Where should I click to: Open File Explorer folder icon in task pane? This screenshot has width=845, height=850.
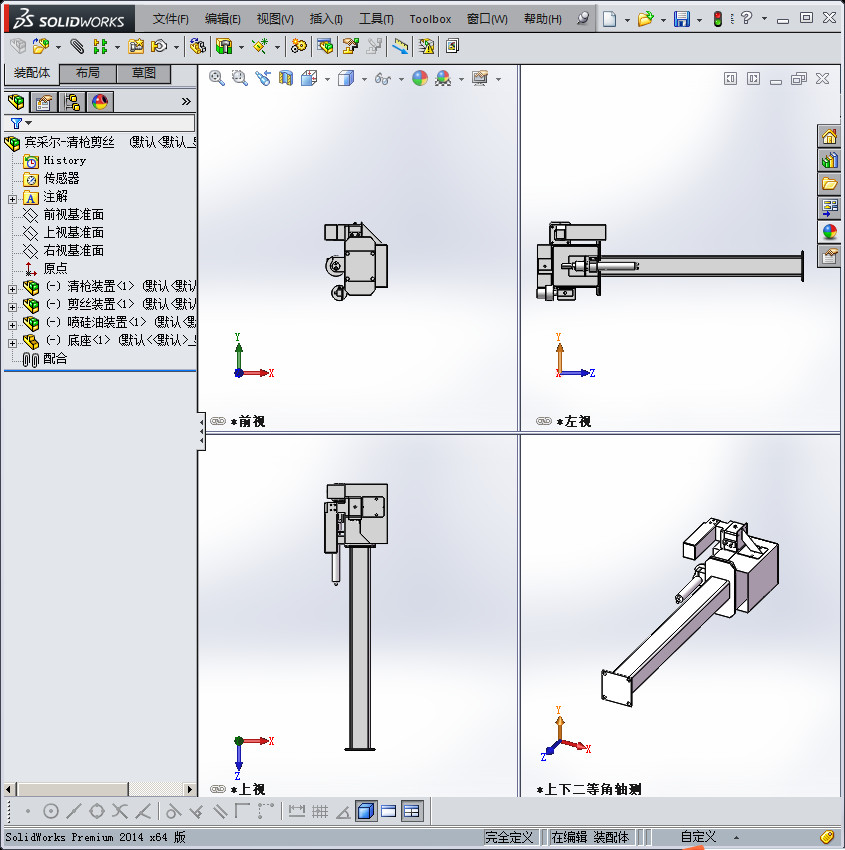pyautogui.click(x=829, y=184)
